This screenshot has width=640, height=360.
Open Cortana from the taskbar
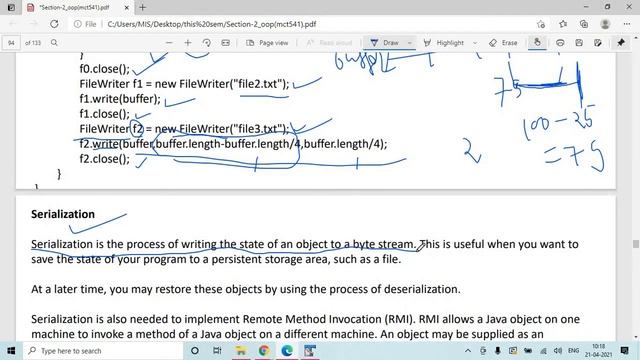pyautogui.click(x=195, y=351)
